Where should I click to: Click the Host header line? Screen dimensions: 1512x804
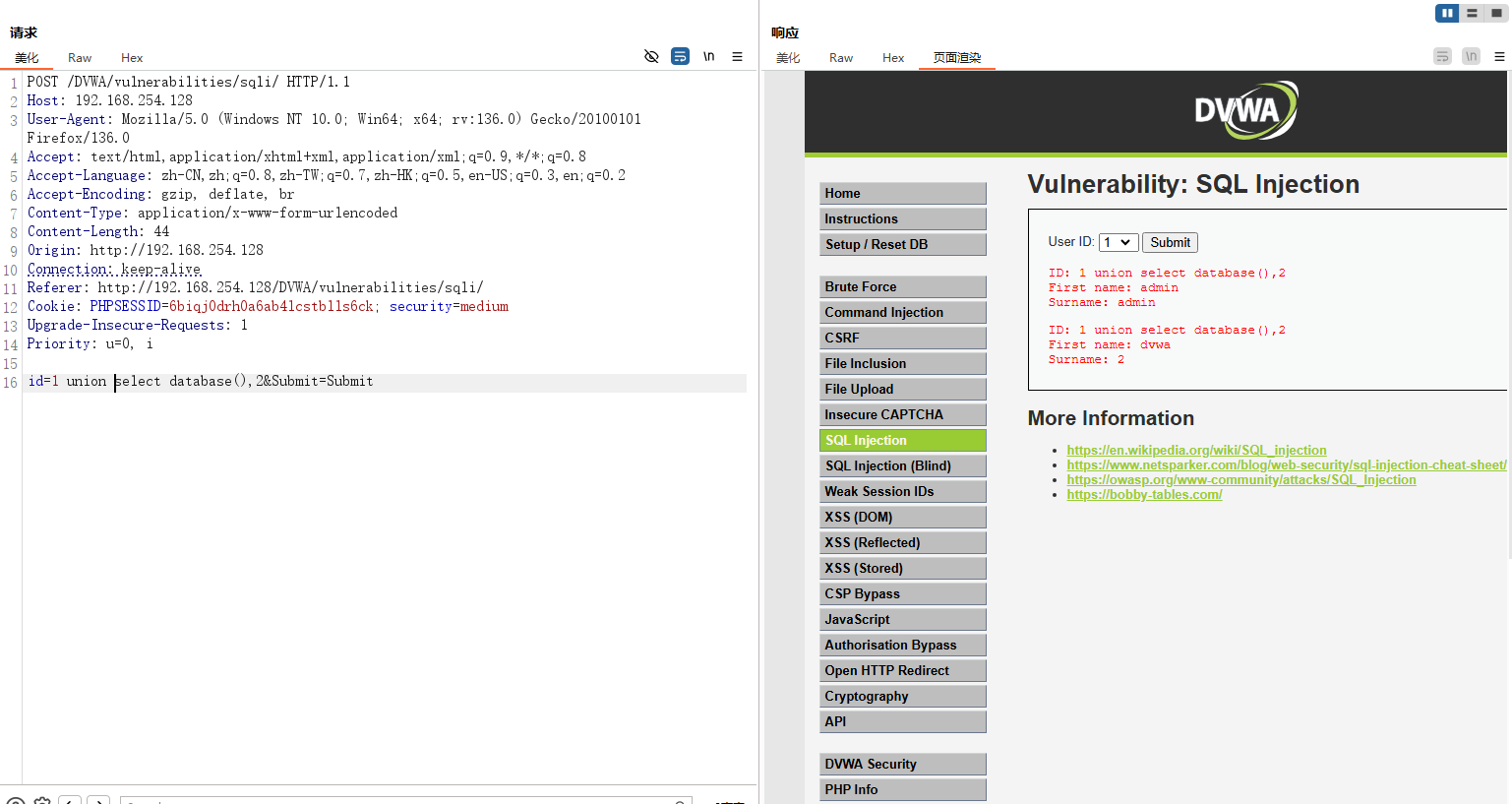tap(110, 100)
